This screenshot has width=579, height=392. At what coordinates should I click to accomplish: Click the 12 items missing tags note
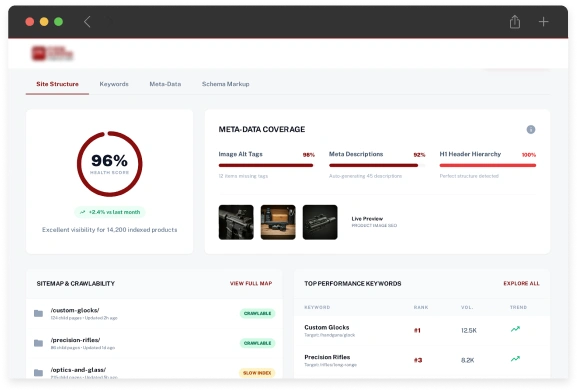point(243,176)
